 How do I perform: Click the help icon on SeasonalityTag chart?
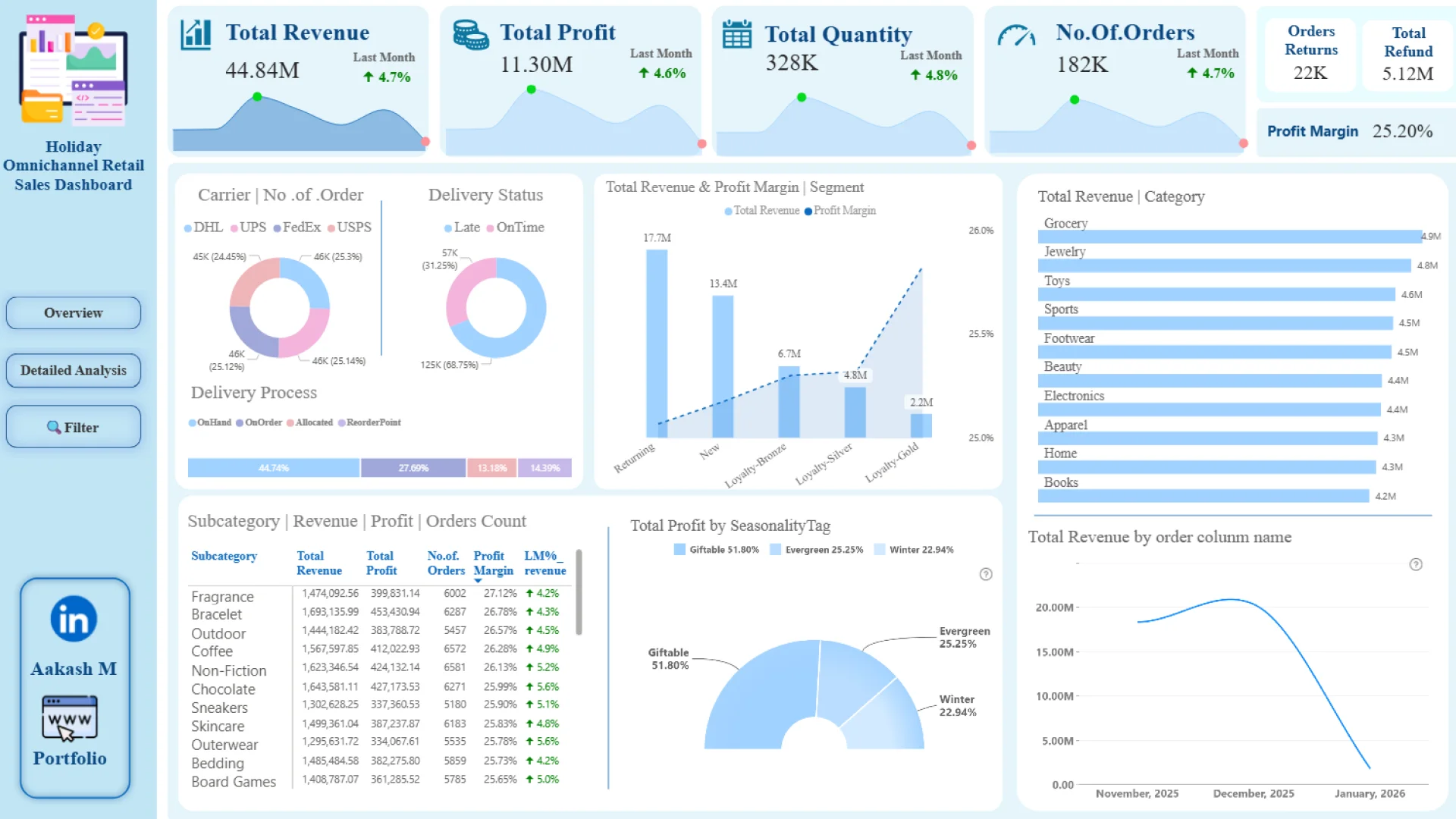[x=985, y=574]
